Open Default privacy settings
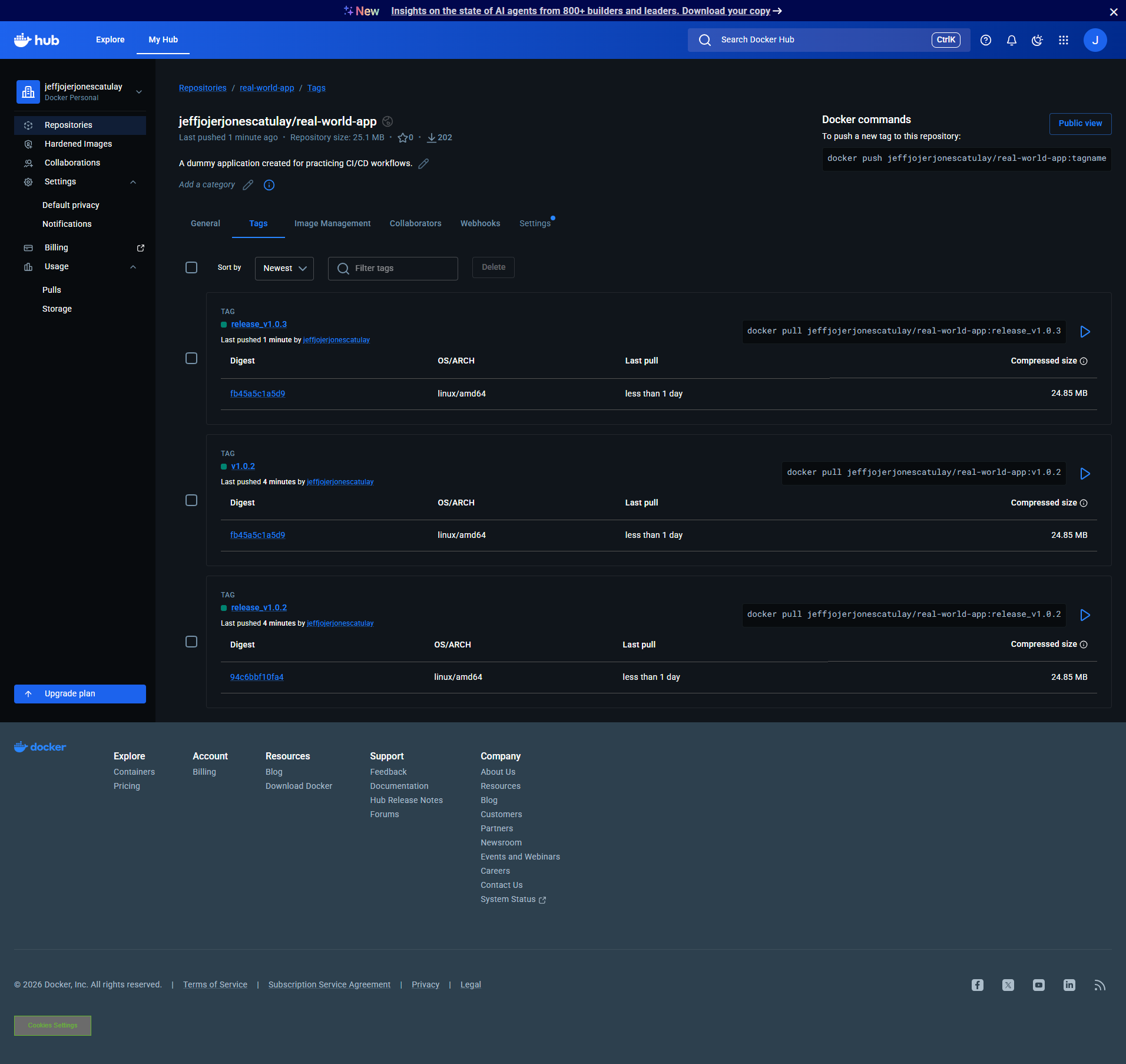This screenshot has width=1126, height=1064. pyautogui.click(x=71, y=206)
